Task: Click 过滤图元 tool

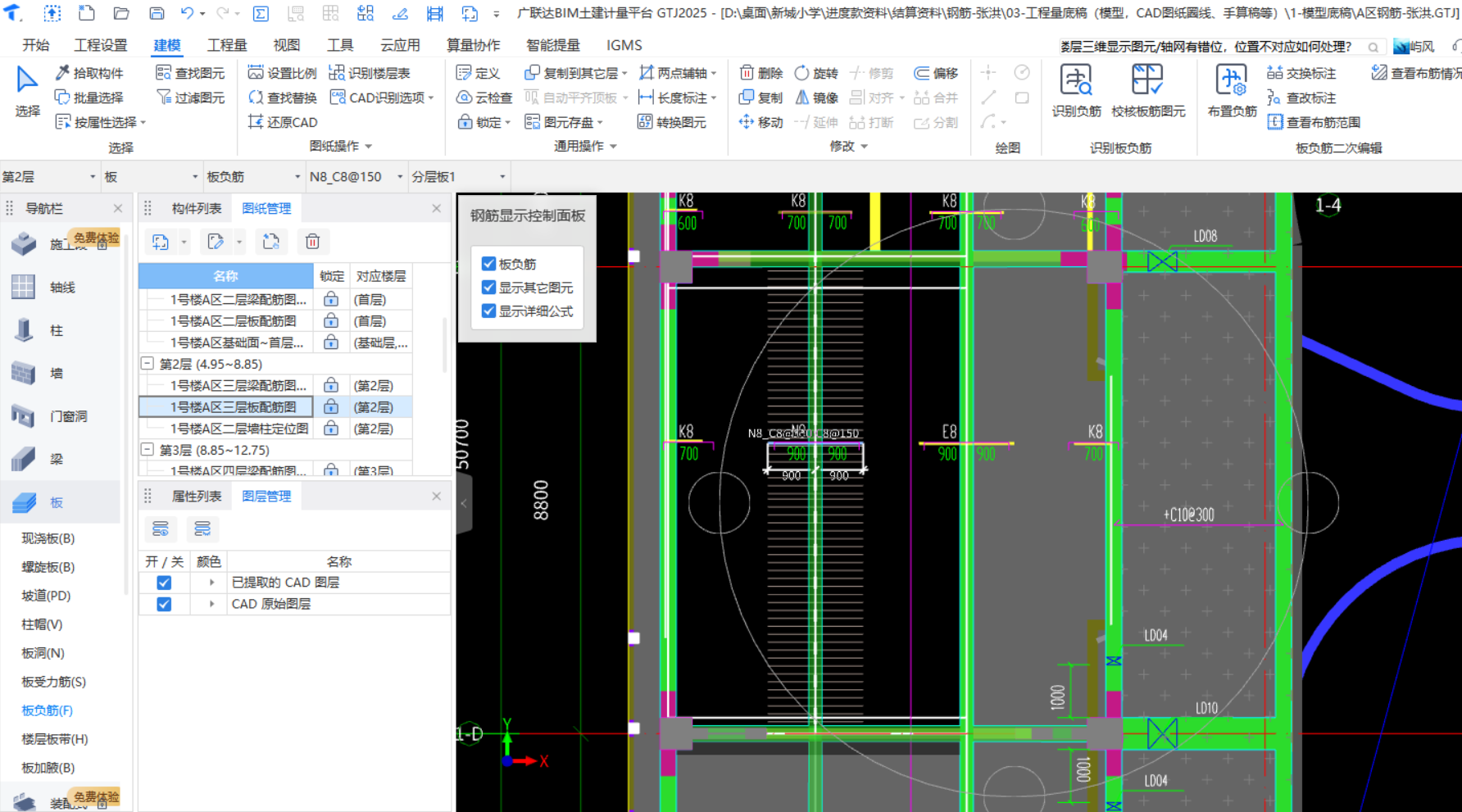Action: 190,98
